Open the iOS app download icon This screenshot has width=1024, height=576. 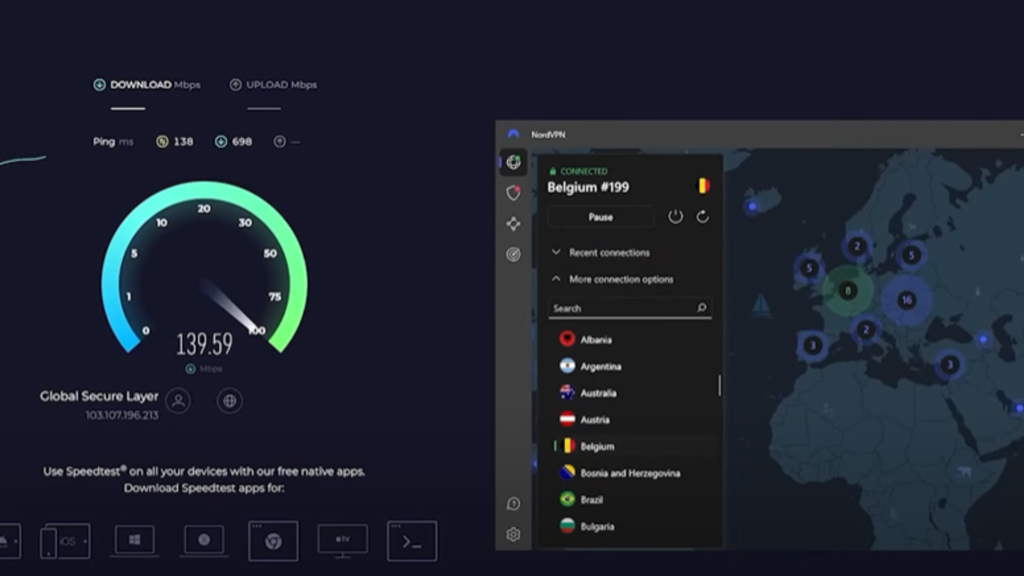[65, 541]
